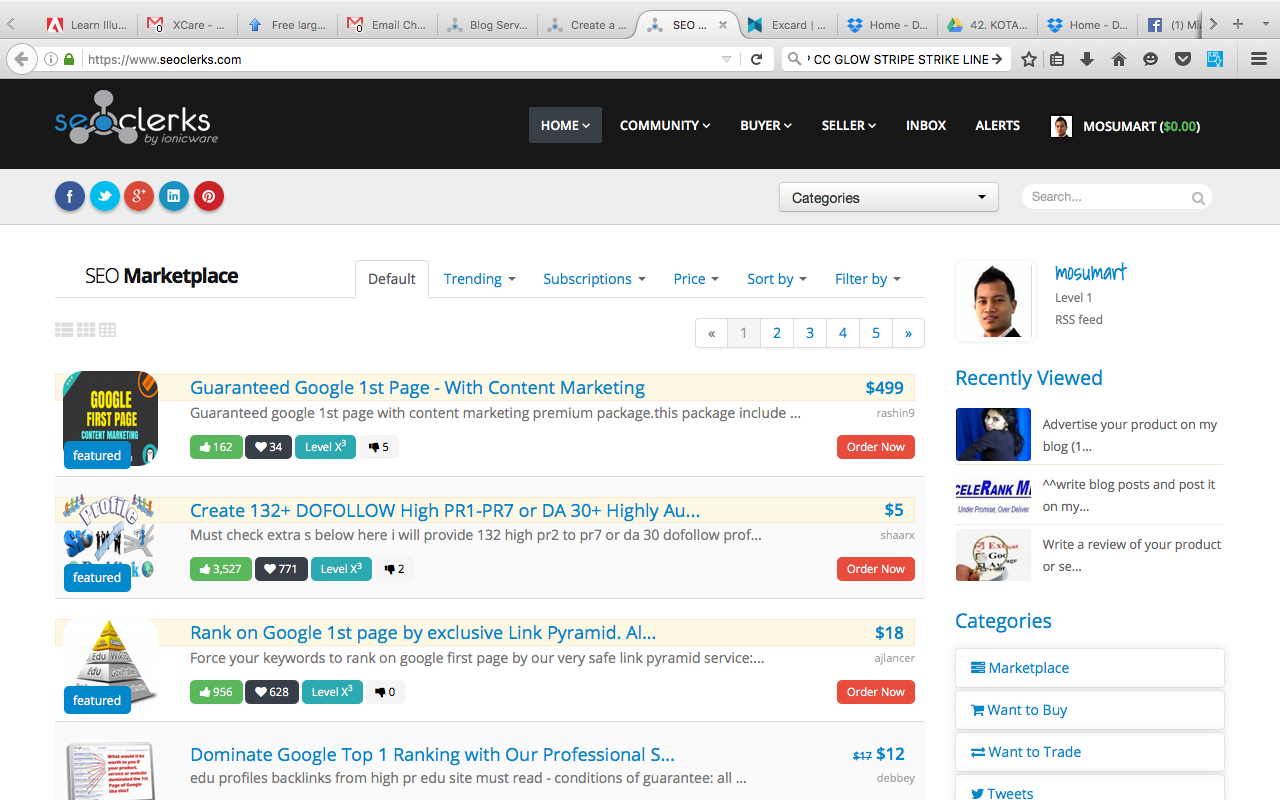The height and width of the screenshot is (800, 1280).
Task: Reload the page with browser refresh icon
Action: (x=757, y=60)
